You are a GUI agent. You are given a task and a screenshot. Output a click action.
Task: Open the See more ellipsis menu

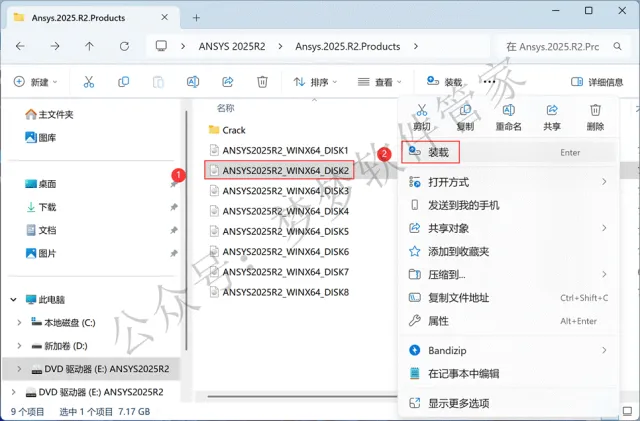click(x=489, y=82)
